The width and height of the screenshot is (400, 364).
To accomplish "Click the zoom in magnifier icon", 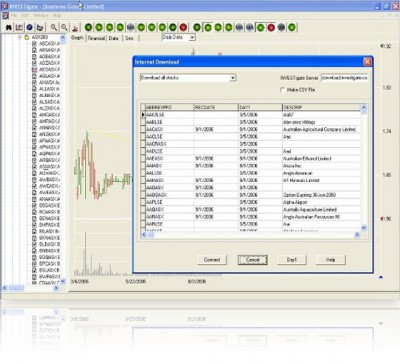I will 54,27.
